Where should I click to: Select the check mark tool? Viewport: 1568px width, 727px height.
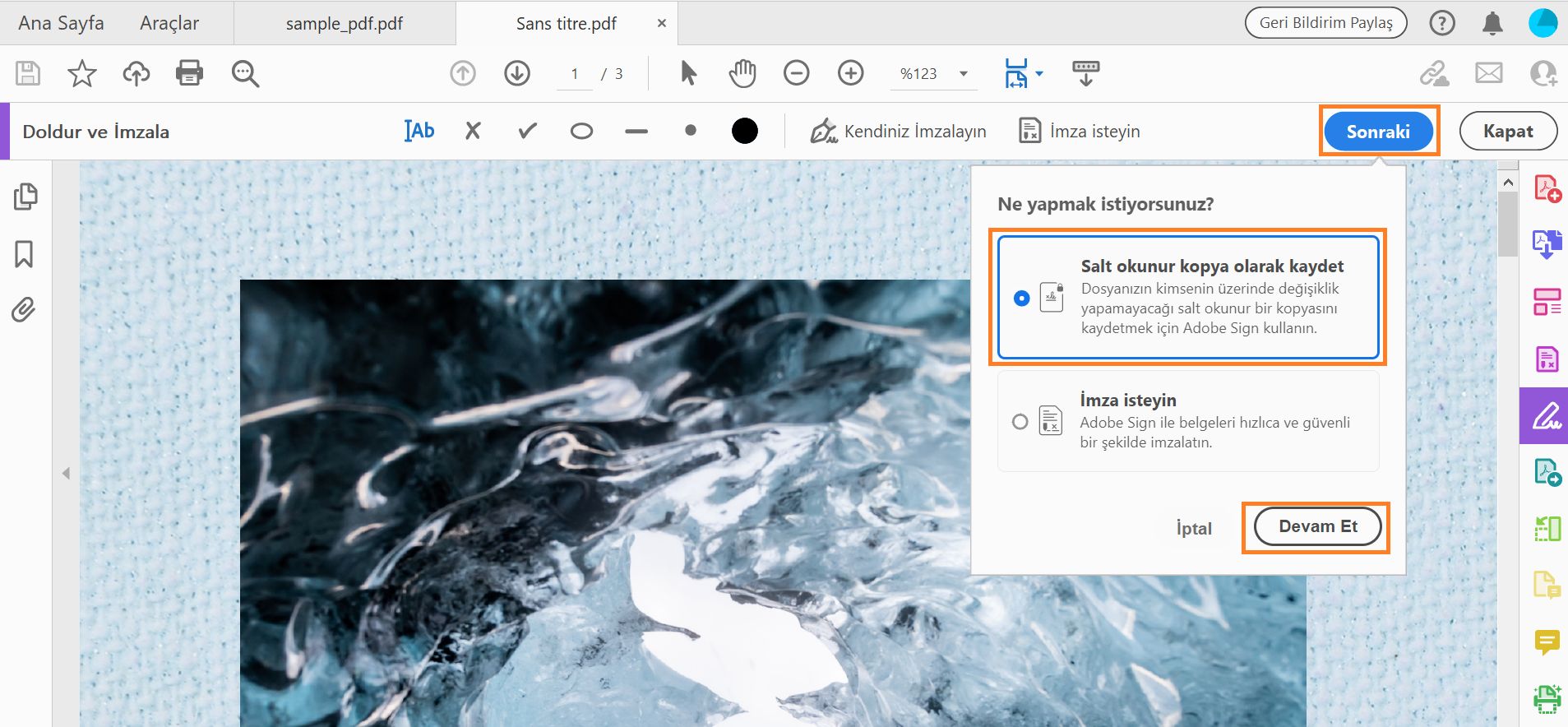(x=527, y=131)
